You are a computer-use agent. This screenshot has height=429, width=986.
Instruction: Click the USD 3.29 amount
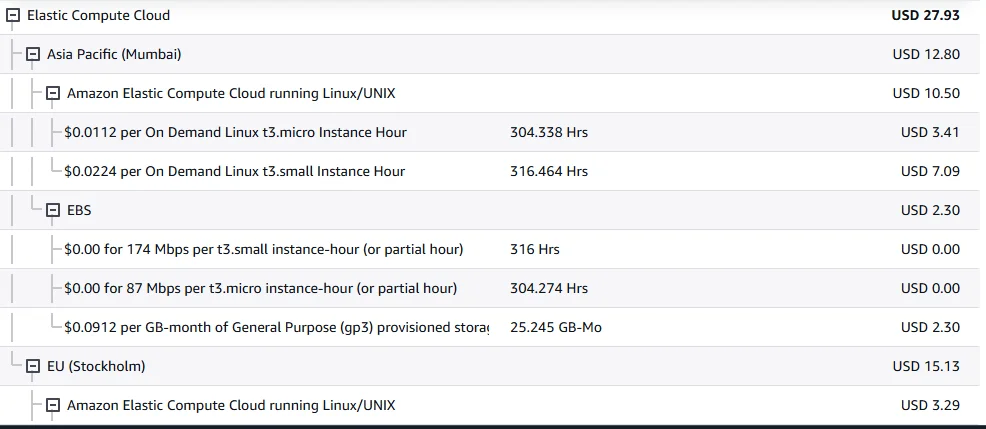point(930,406)
